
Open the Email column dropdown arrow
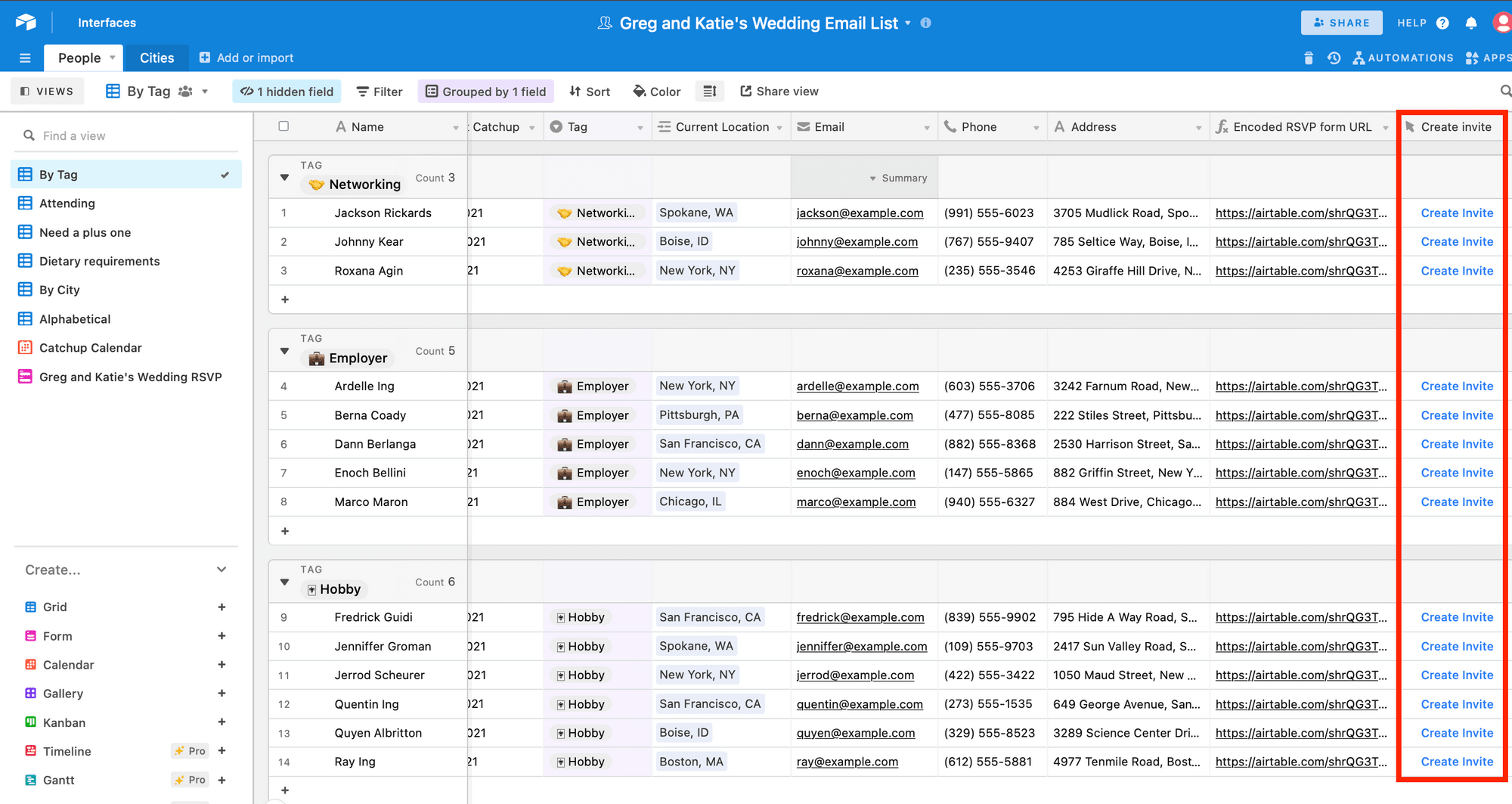point(926,128)
